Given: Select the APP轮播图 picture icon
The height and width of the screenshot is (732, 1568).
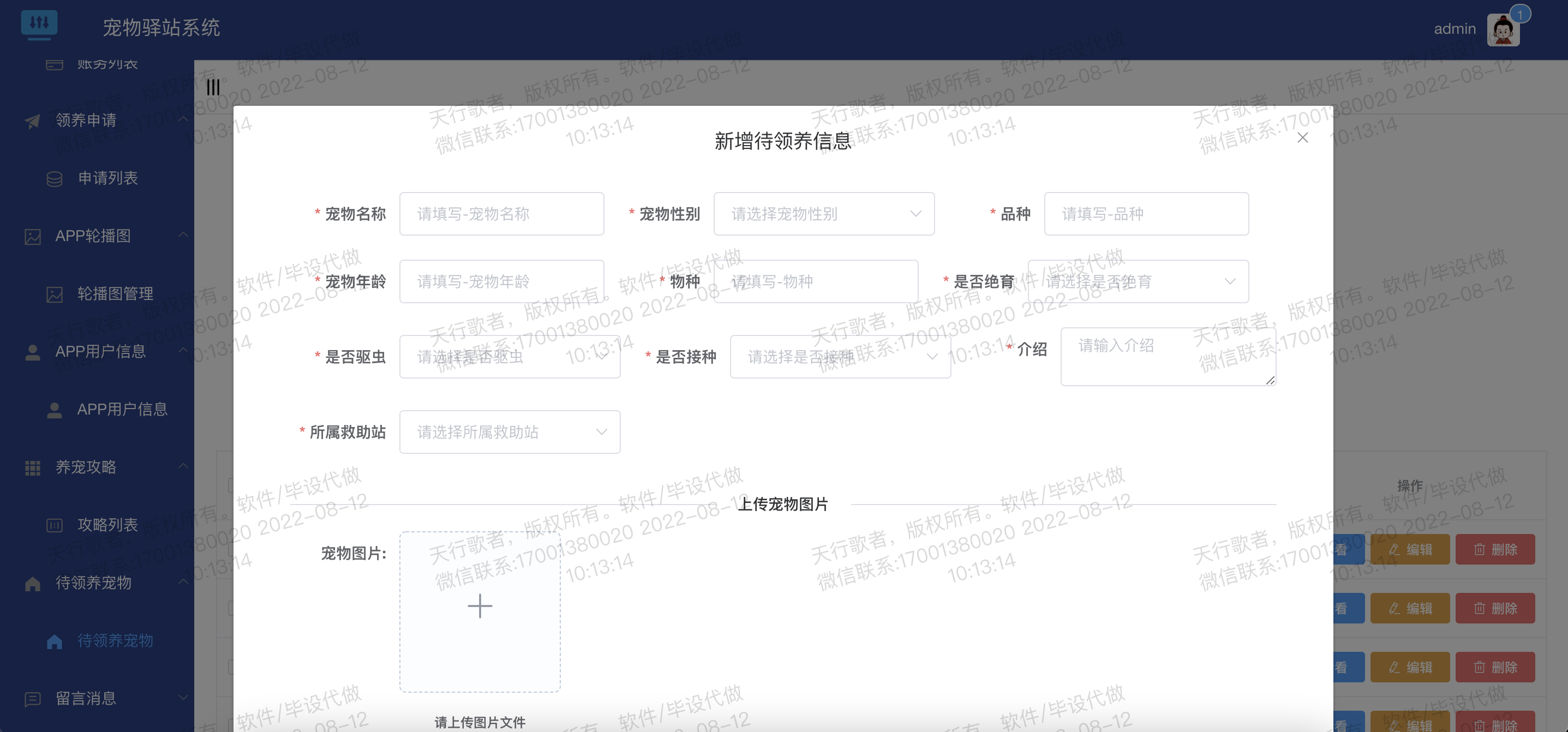Looking at the screenshot, I should click(32, 236).
